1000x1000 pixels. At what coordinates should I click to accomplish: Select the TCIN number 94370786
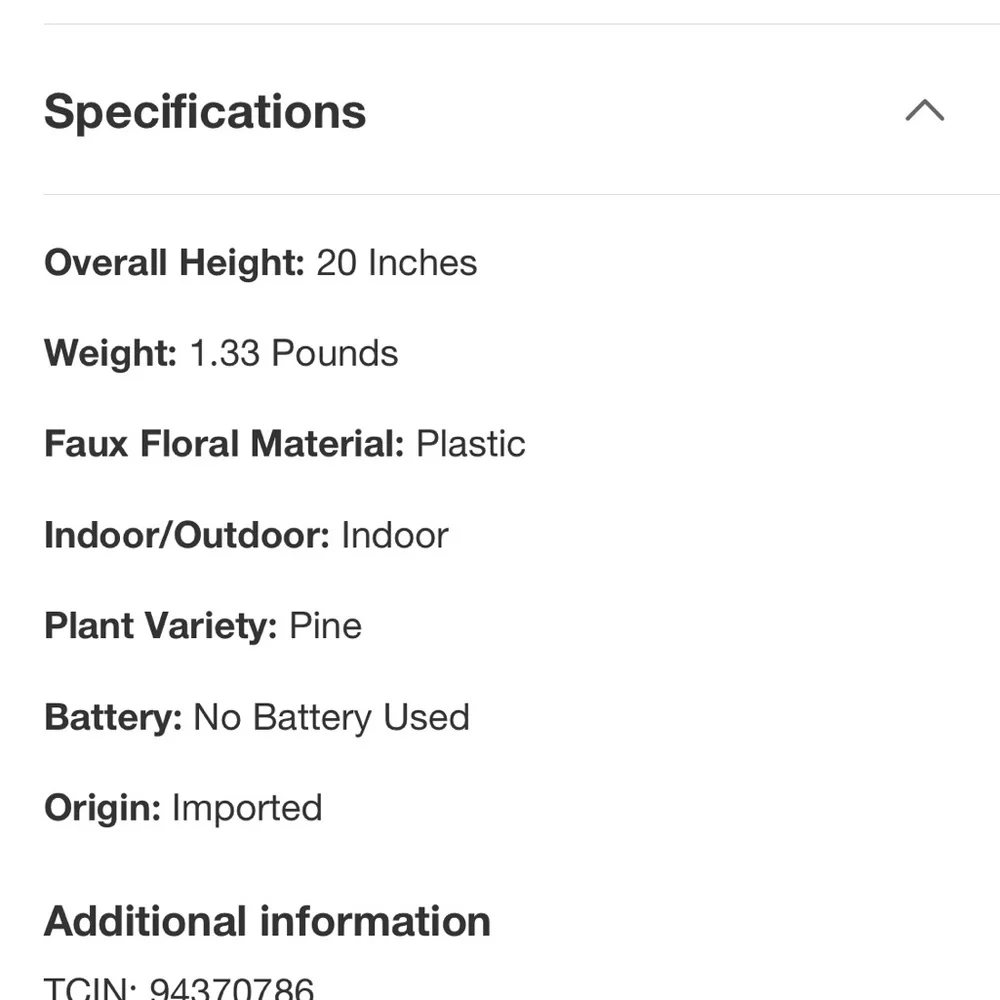click(232, 987)
